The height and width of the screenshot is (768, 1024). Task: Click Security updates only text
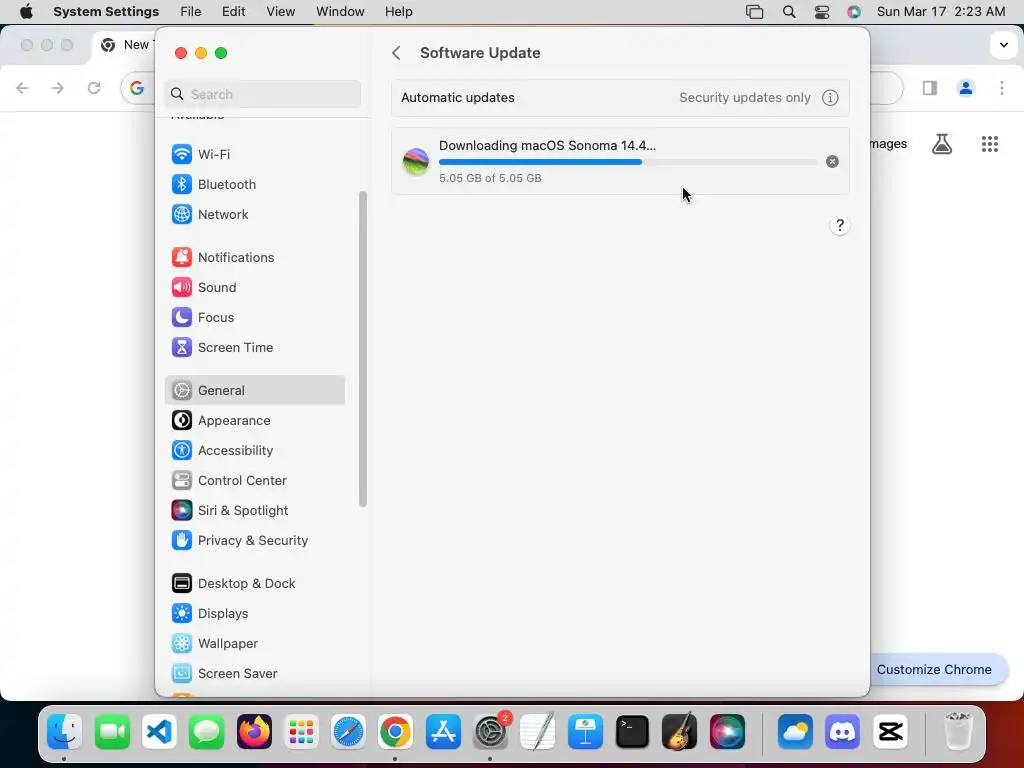[x=744, y=98]
